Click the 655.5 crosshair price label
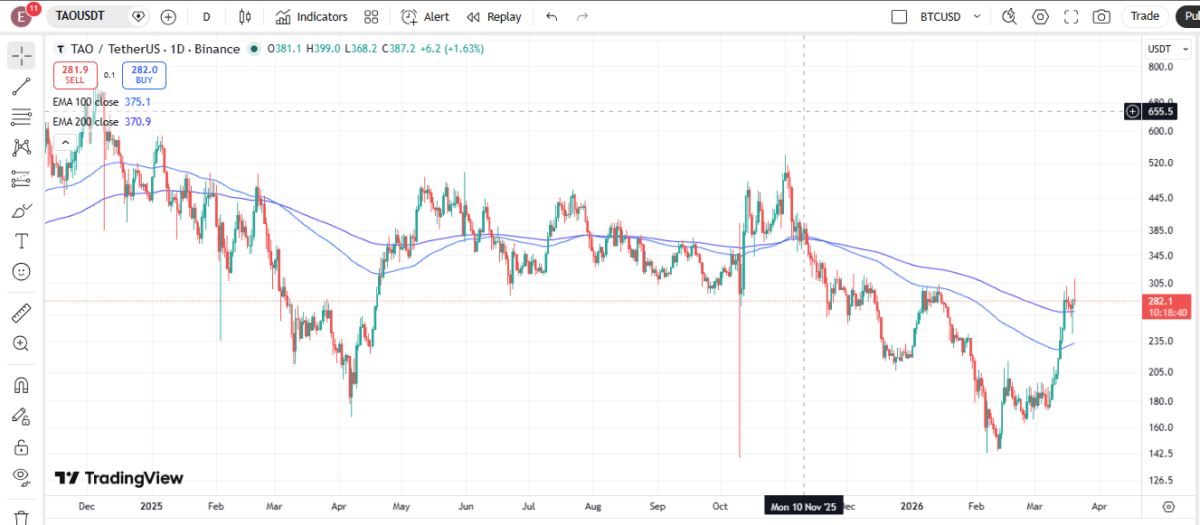 (x=1161, y=111)
